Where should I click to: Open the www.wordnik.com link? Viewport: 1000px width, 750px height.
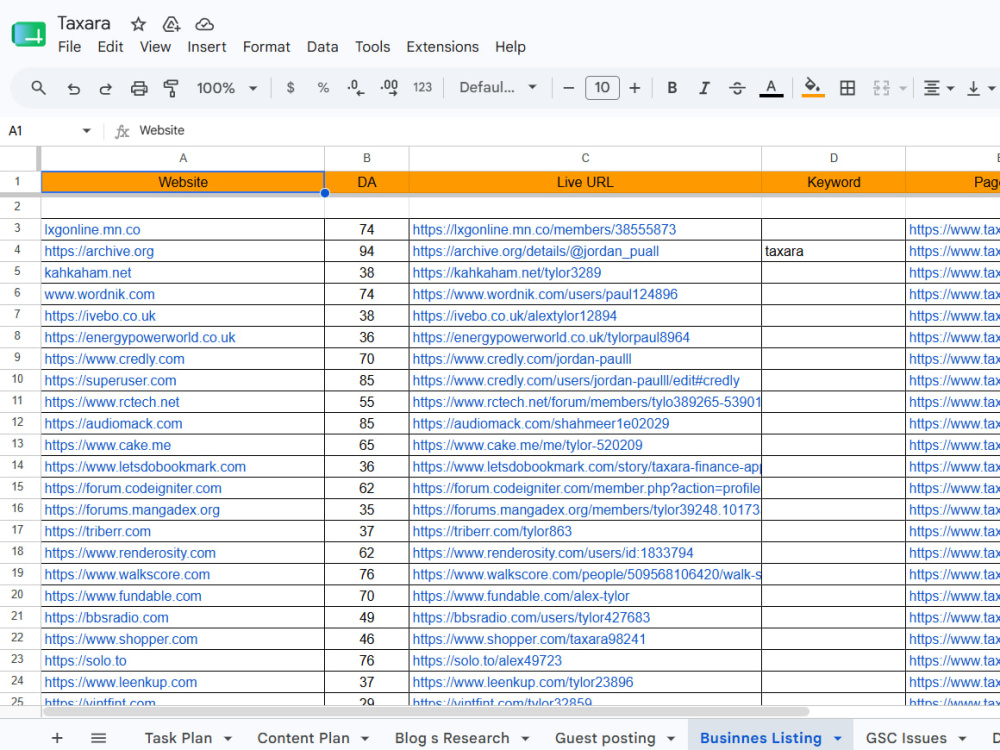tap(99, 295)
